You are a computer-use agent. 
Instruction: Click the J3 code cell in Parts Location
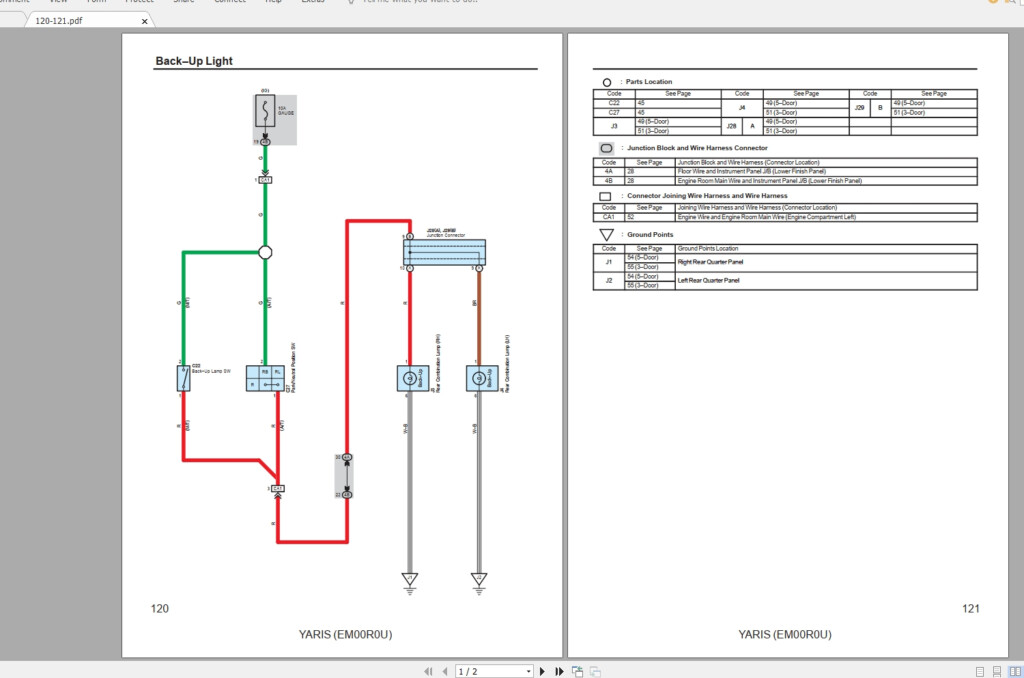pyautogui.click(x=614, y=126)
